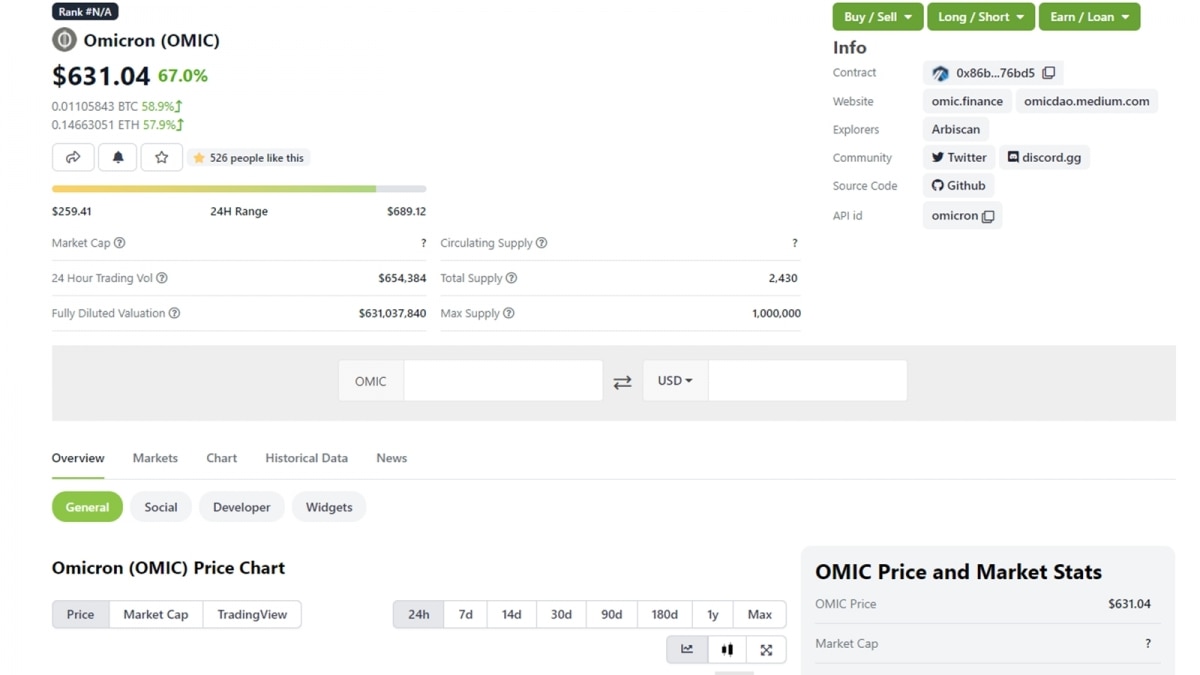Open the Markets tab

[x=155, y=458]
